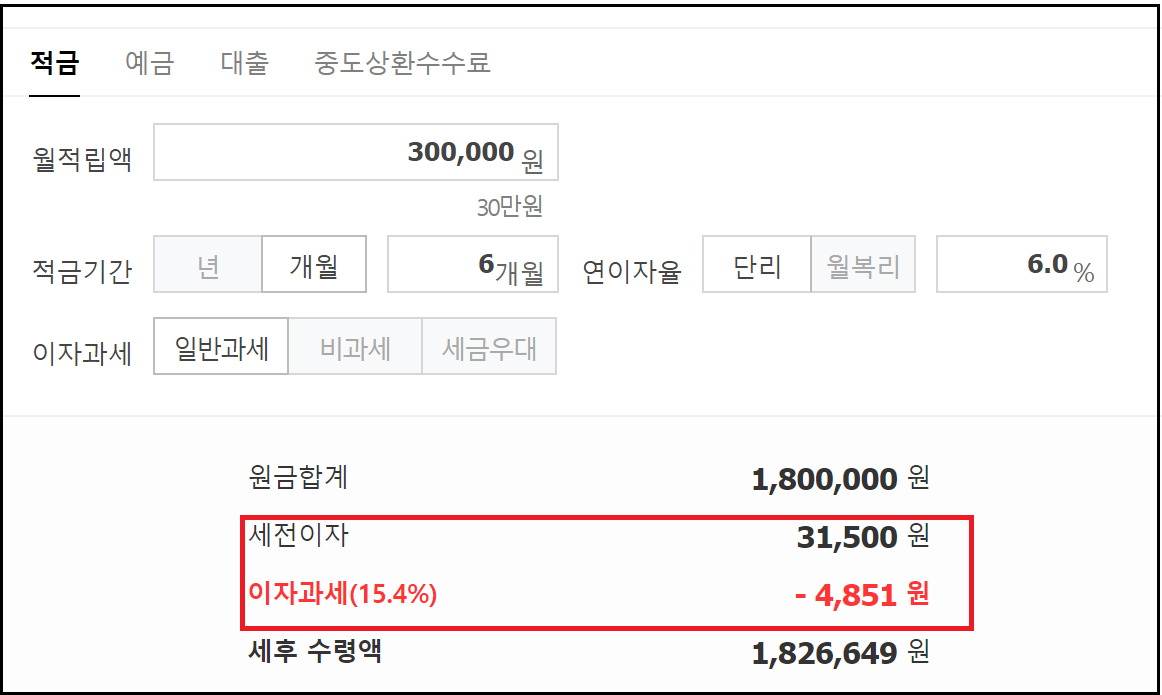Switch to the 예금 tab
The image size is (1162, 695).
148,62
